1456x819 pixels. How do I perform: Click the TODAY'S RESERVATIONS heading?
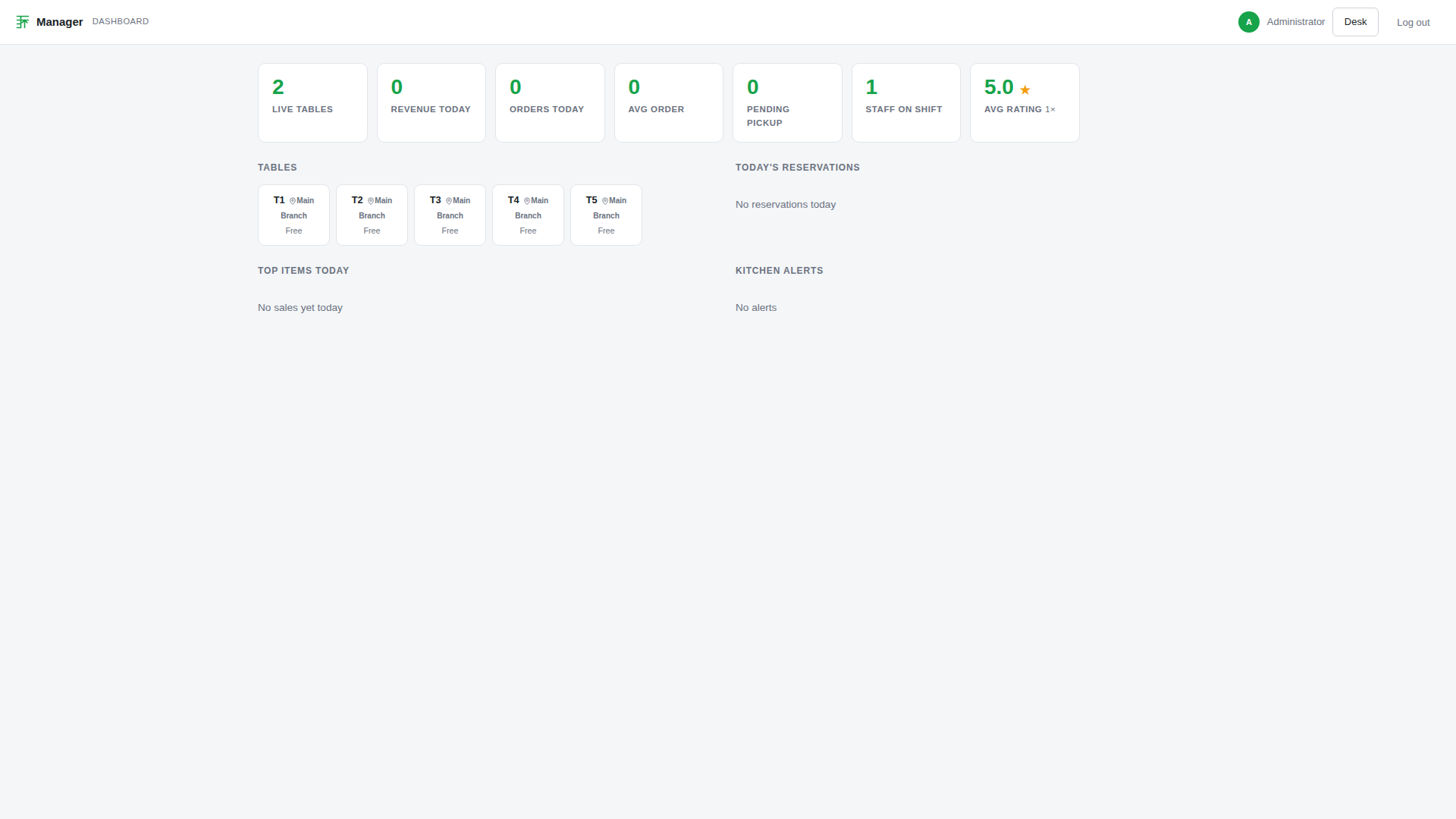tap(798, 168)
